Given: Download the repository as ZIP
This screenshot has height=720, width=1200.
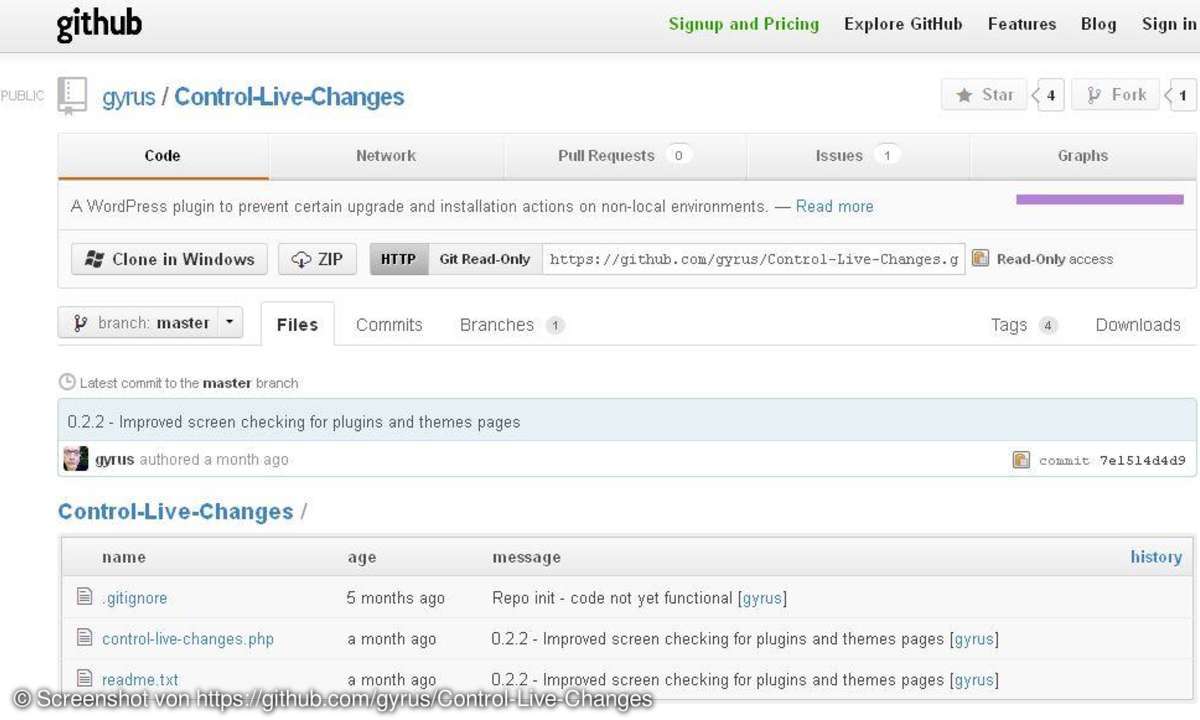Looking at the screenshot, I should coord(317,259).
